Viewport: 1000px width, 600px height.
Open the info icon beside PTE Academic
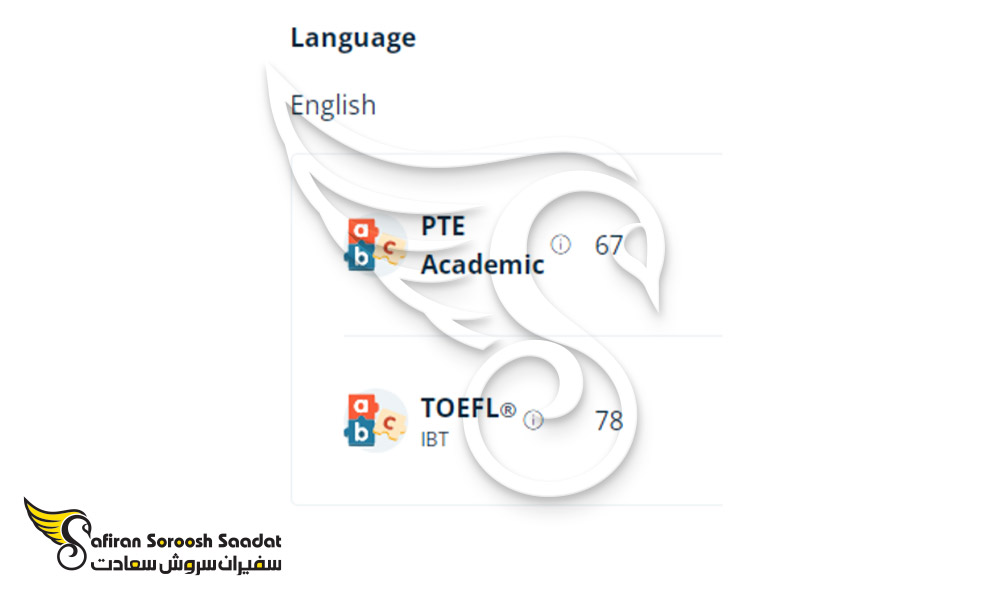561,244
